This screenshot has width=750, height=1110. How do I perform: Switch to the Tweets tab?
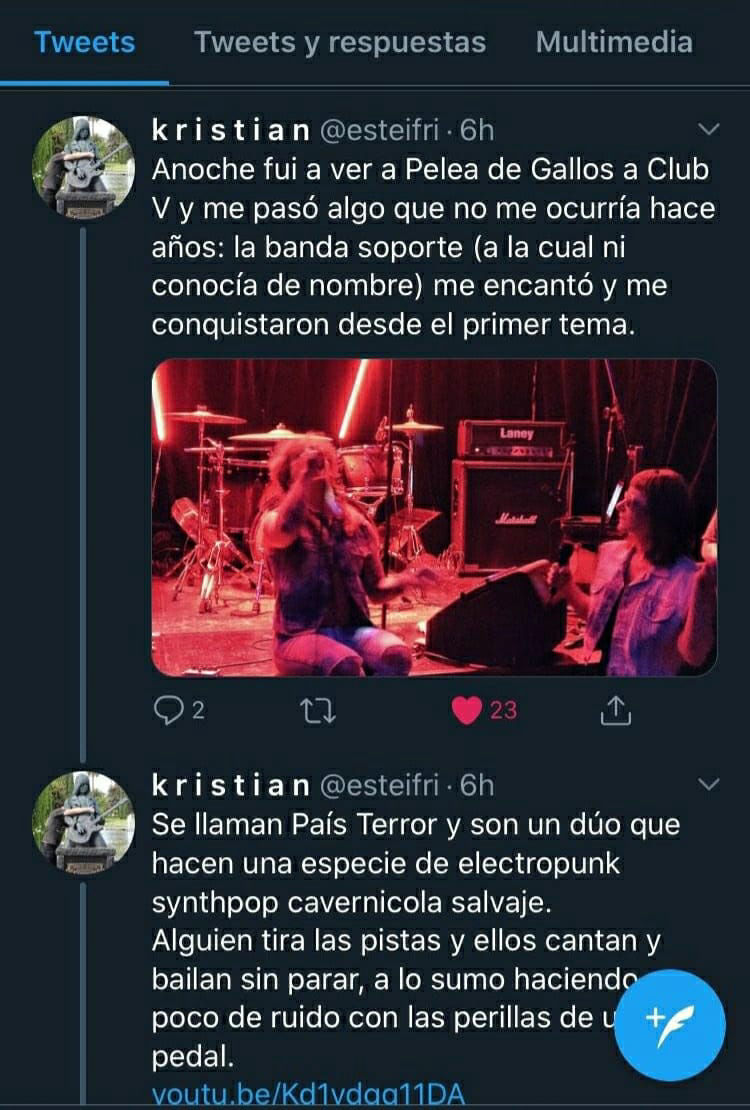click(84, 42)
